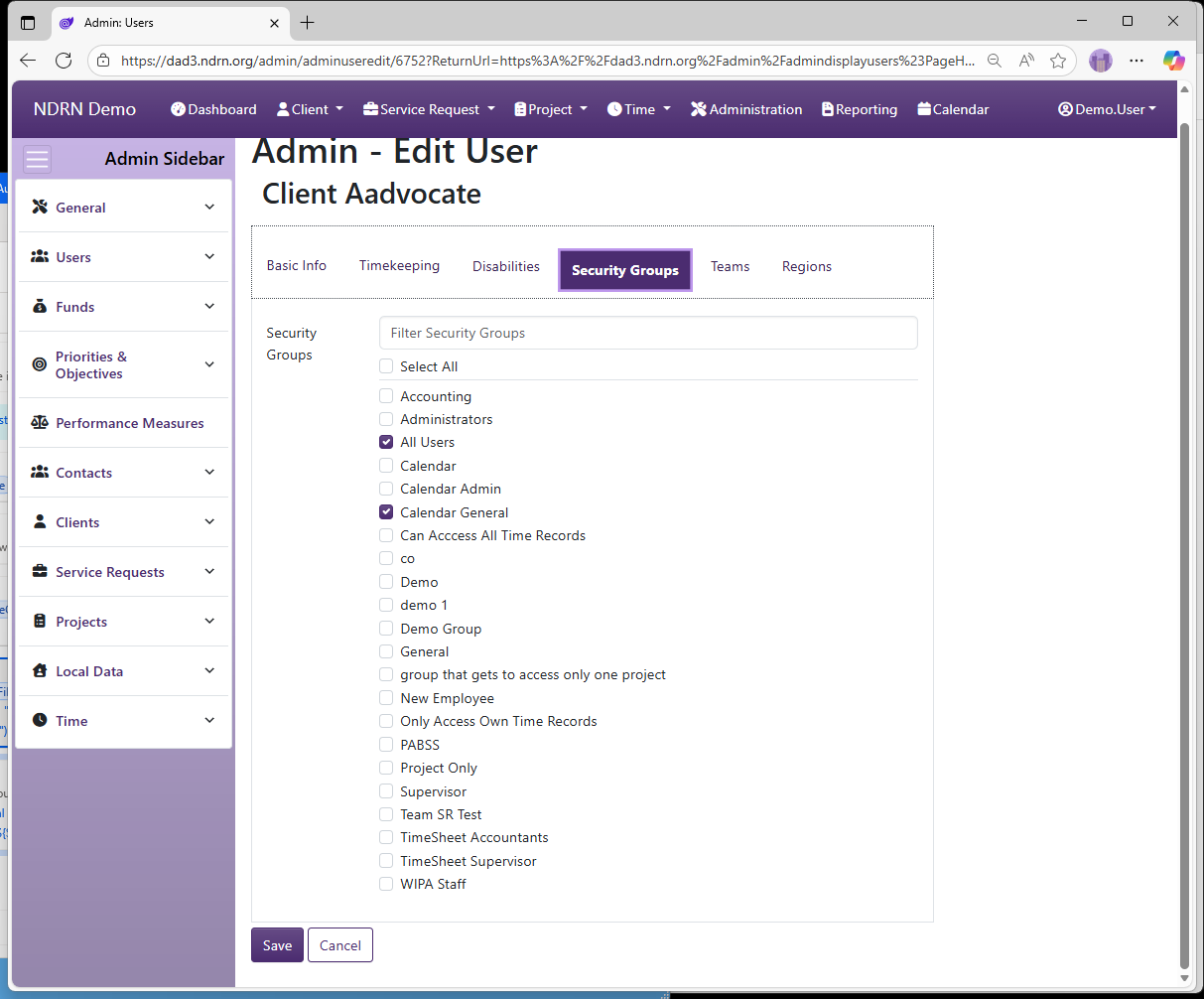
Task: Expand the Users sidebar chevron
Action: 209,257
